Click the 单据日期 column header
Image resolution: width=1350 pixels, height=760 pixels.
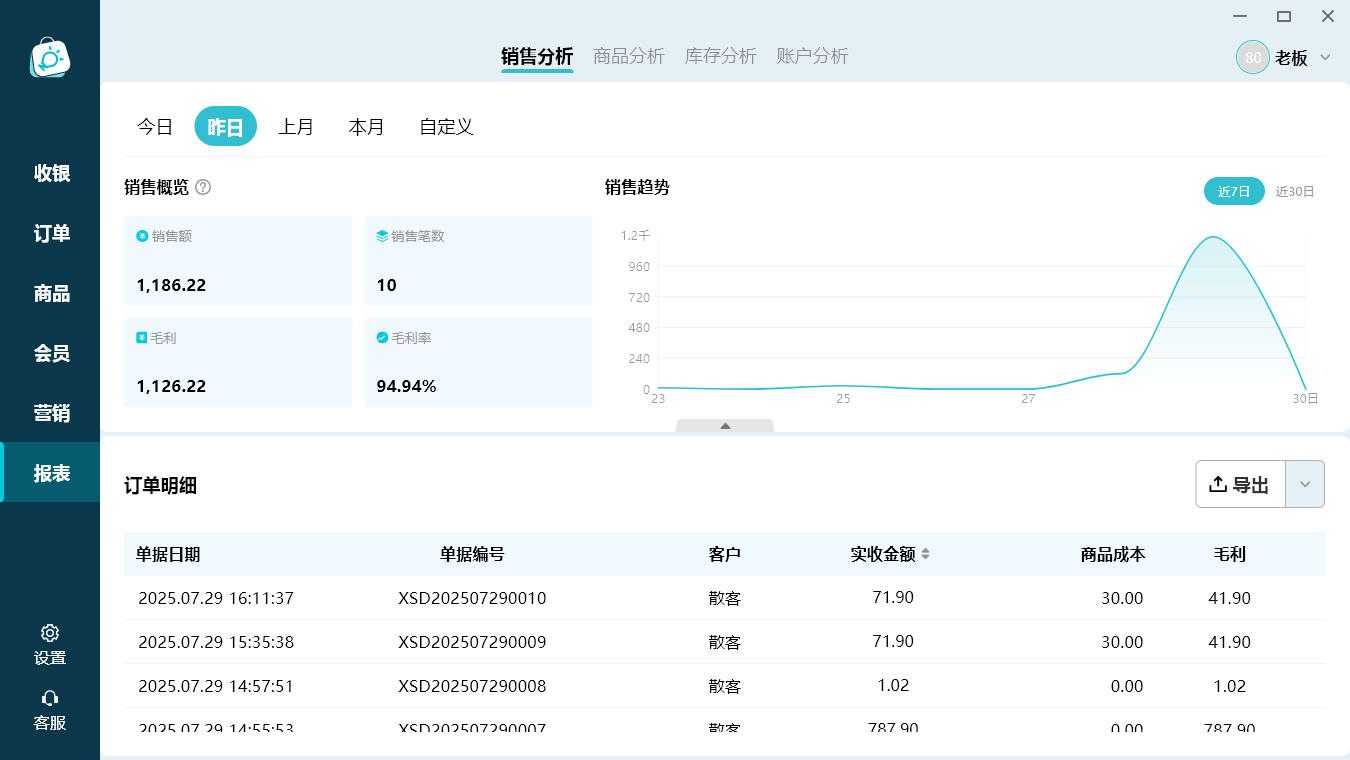tap(168, 554)
